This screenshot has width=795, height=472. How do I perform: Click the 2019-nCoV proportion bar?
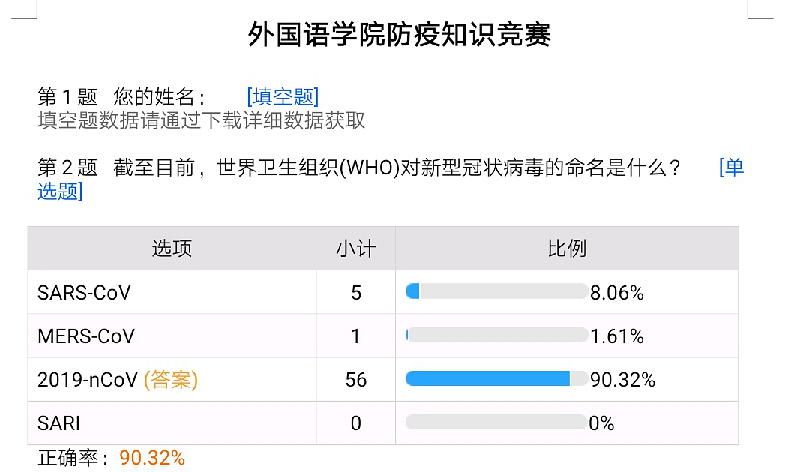point(496,380)
